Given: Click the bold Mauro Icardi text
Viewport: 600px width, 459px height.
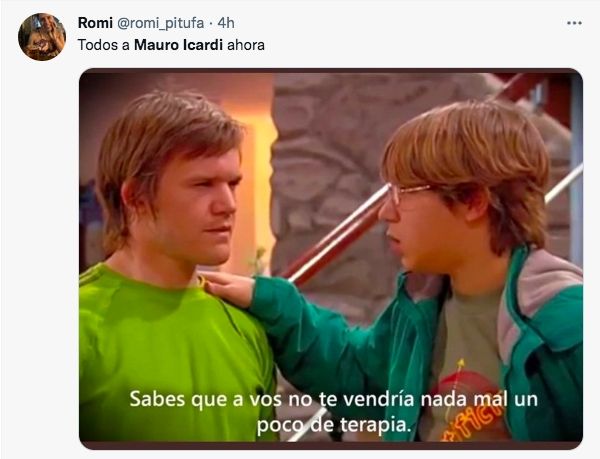Looking at the screenshot, I should (178, 45).
